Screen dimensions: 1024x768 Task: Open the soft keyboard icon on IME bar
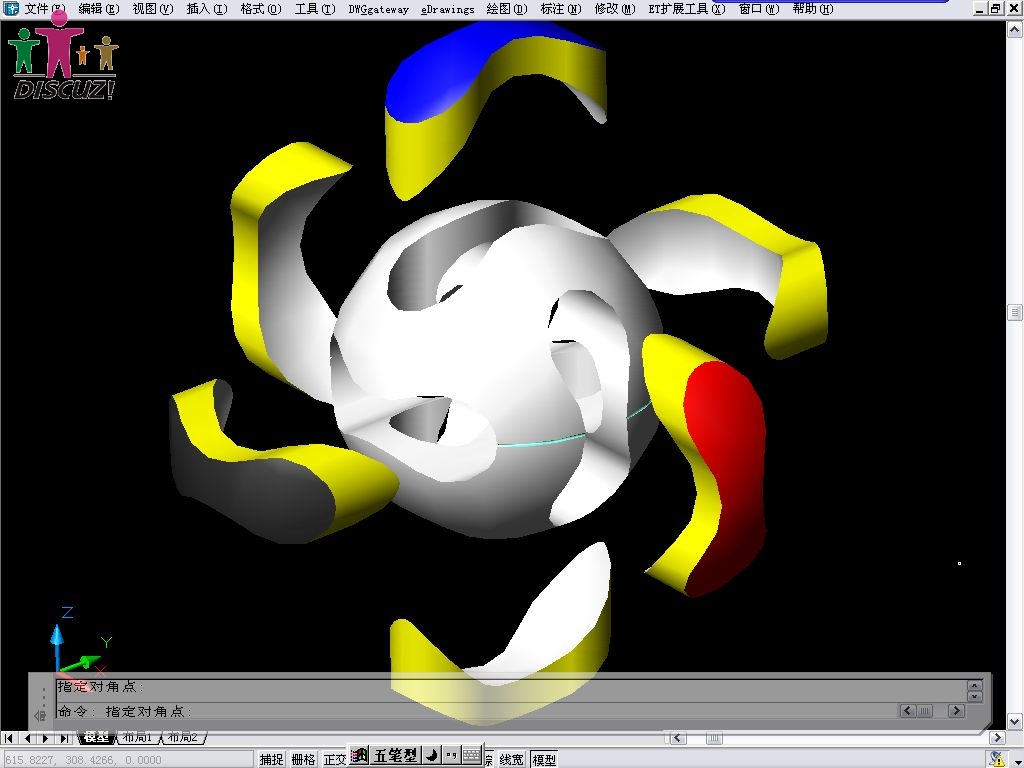point(472,755)
